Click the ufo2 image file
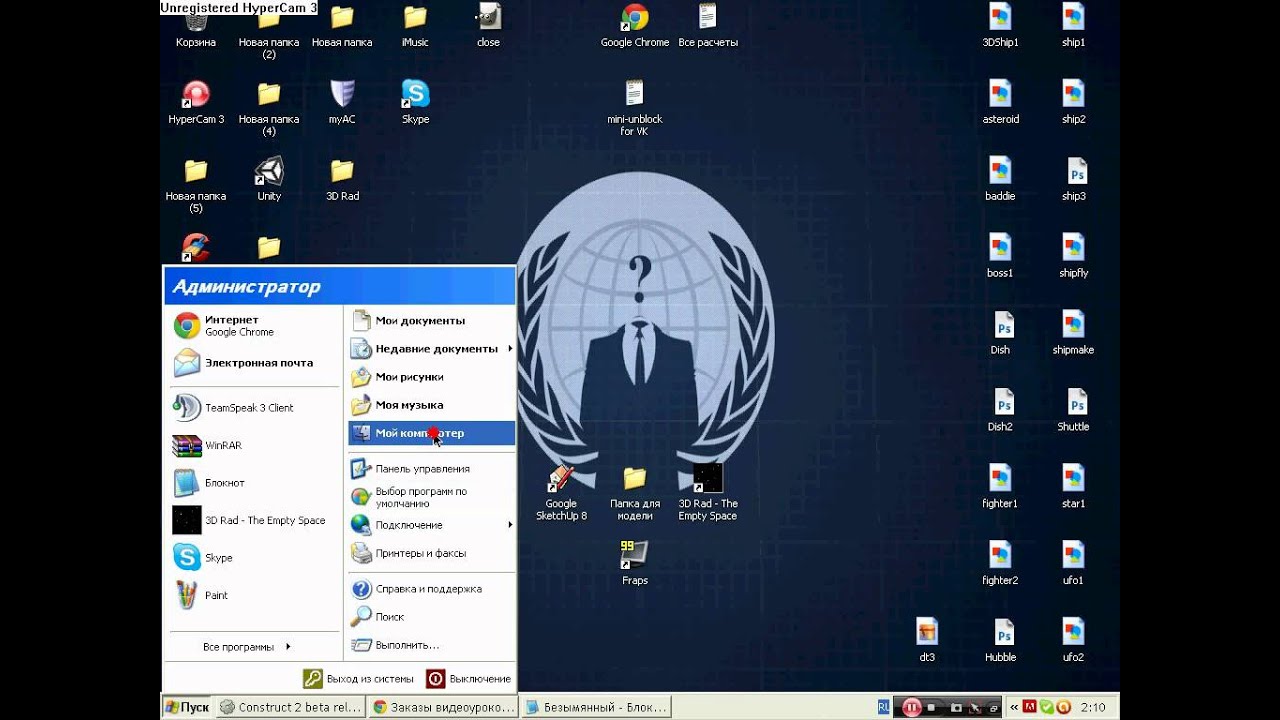This screenshot has width=1280, height=720. (1073, 642)
